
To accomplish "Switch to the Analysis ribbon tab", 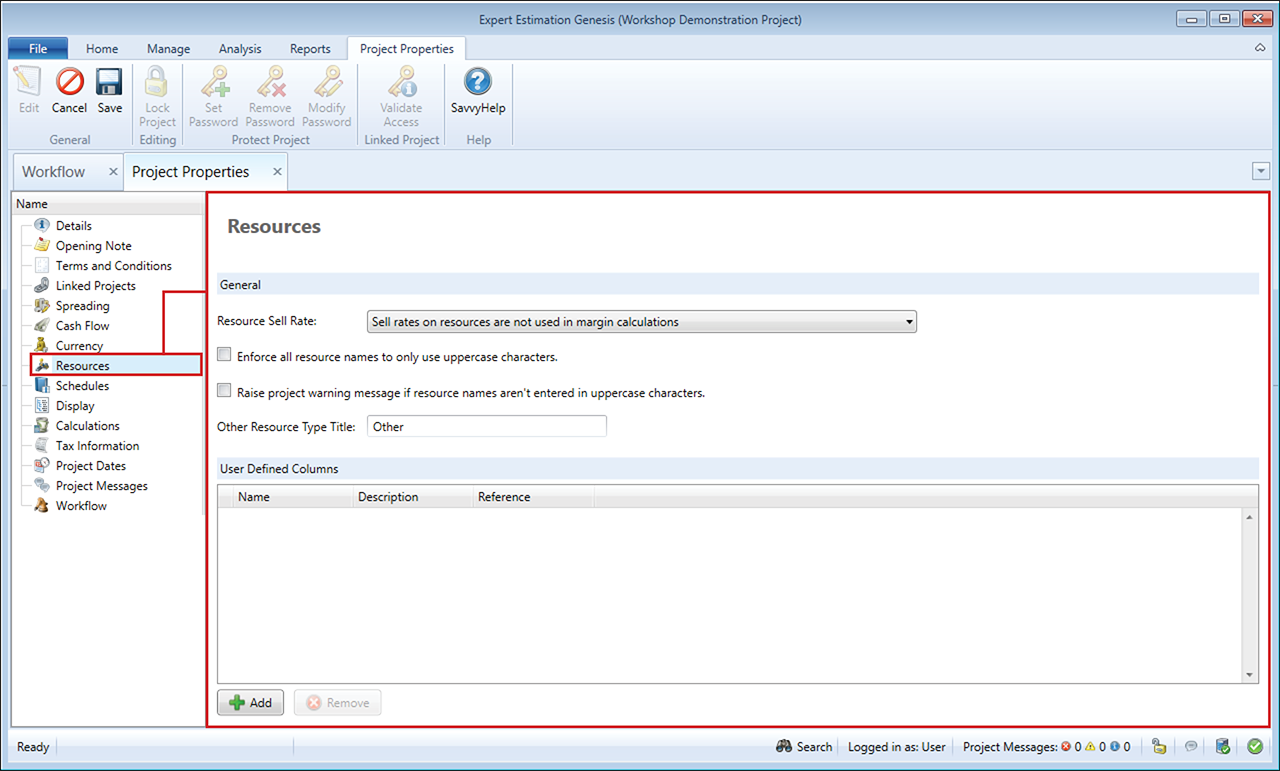I will (240, 49).
